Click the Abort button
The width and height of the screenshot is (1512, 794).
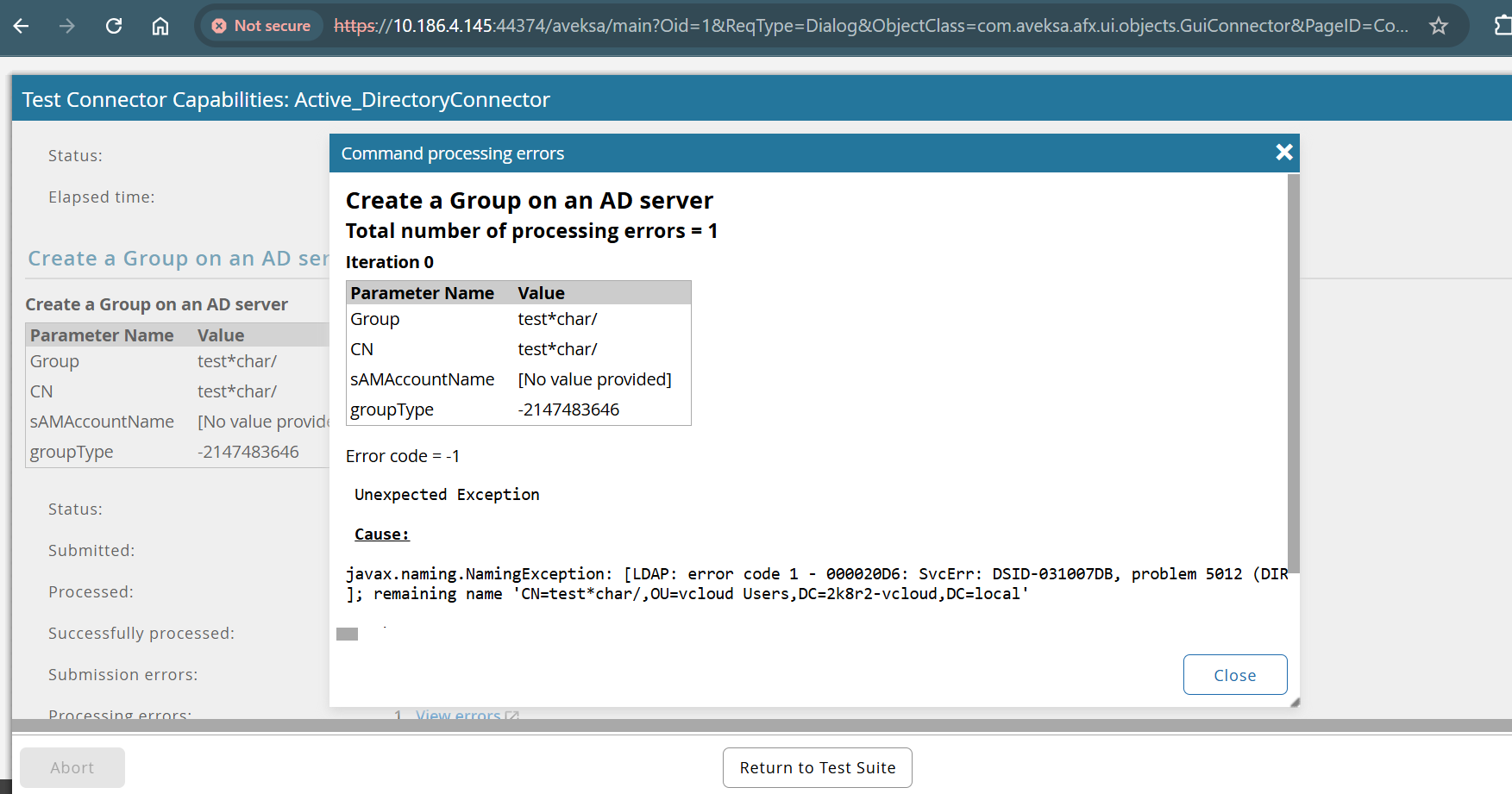pyautogui.click(x=72, y=767)
